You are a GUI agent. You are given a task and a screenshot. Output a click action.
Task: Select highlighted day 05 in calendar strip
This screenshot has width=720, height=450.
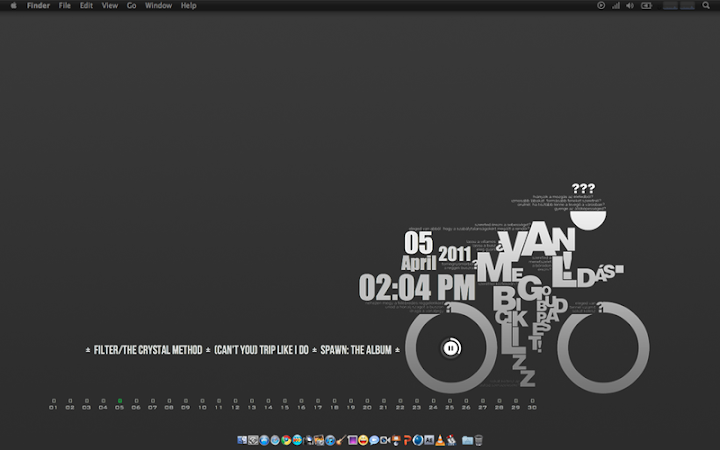pyautogui.click(x=119, y=404)
